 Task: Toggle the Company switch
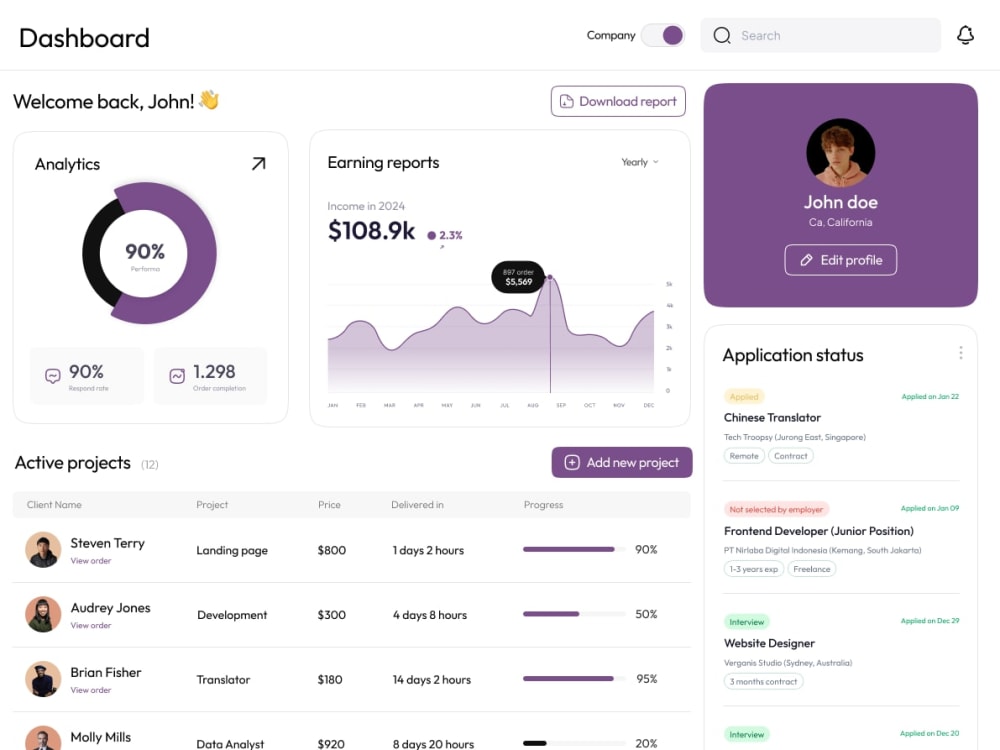663,35
